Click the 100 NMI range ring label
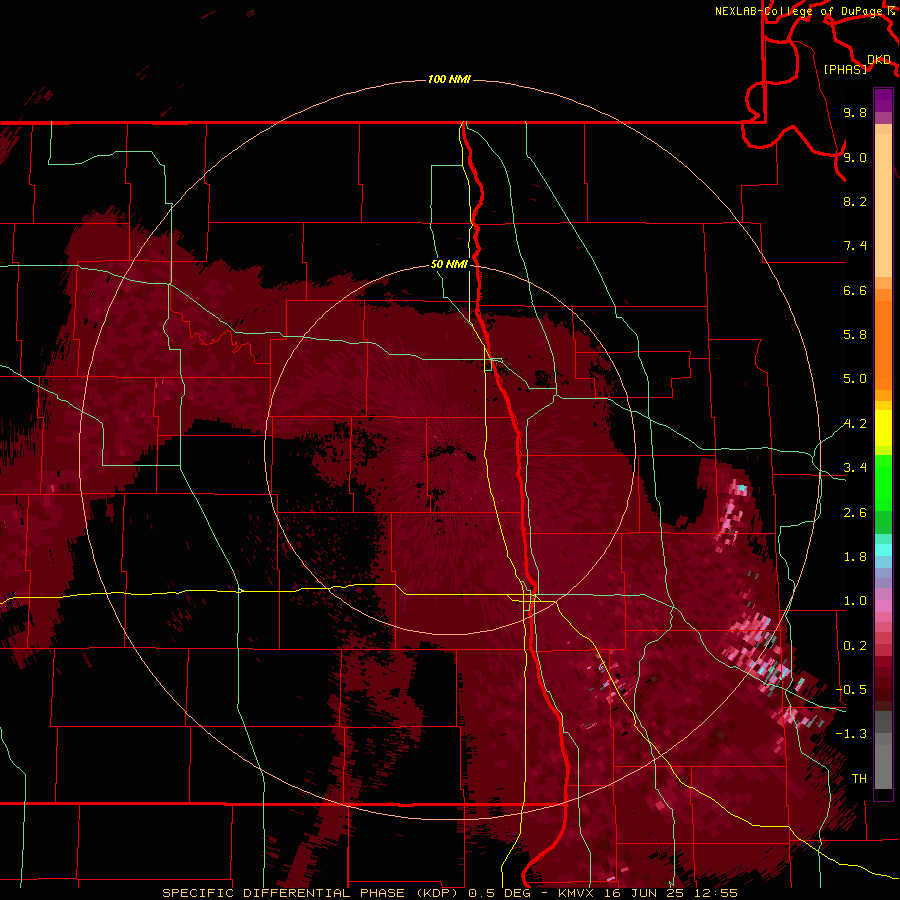Viewport: 900px width, 900px height. pyautogui.click(x=449, y=79)
